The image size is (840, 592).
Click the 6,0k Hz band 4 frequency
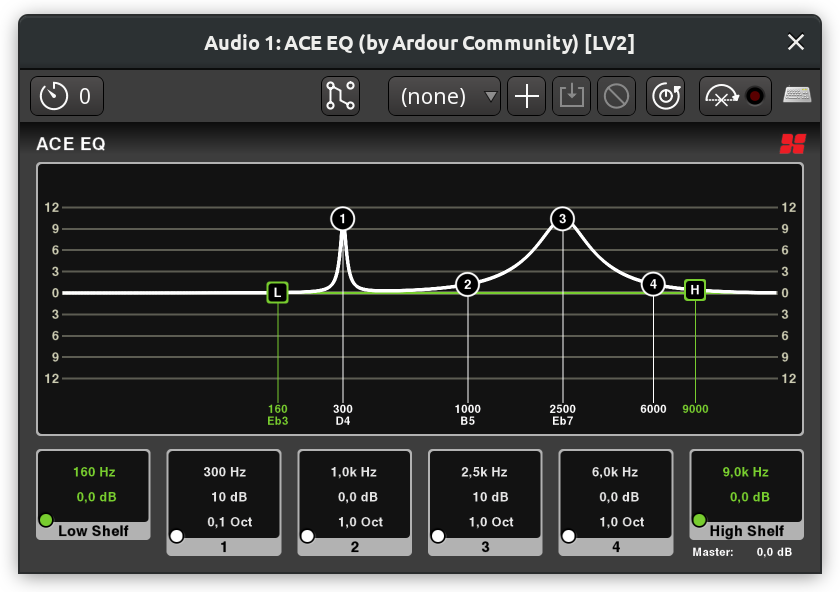(x=616, y=472)
